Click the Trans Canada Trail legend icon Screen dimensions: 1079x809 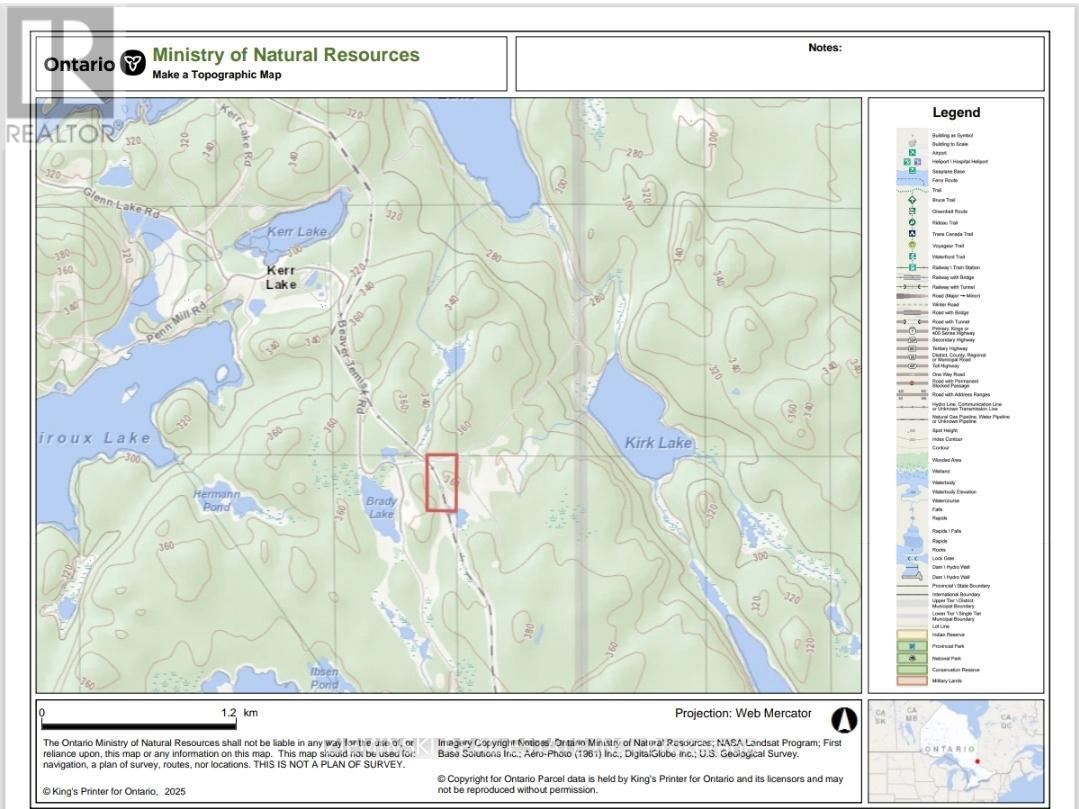coord(912,233)
